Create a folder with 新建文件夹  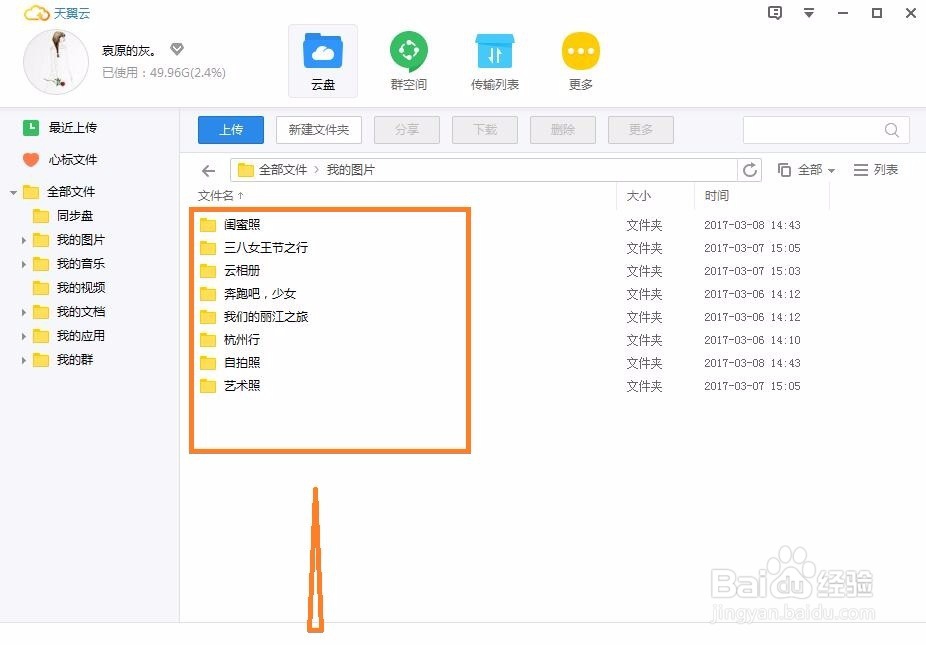(318, 130)
